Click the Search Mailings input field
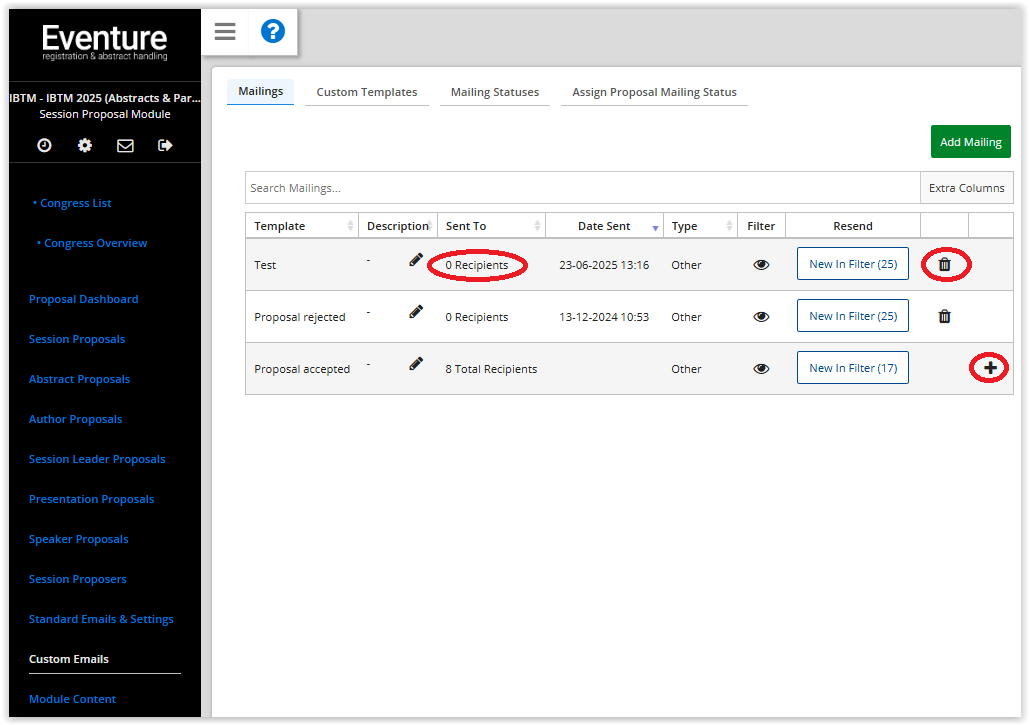The height and width of the screenshot is (725, 1029). point(582,188)
